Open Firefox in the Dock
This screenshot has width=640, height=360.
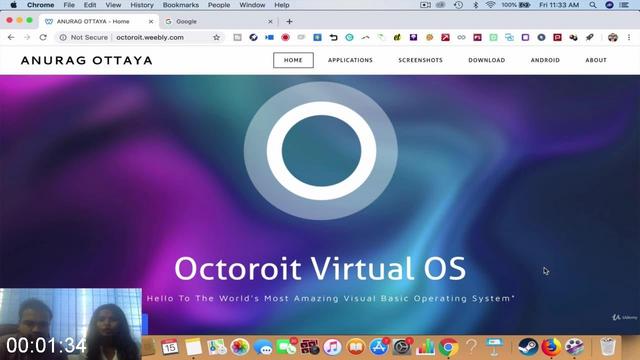(x=551, y=347)
